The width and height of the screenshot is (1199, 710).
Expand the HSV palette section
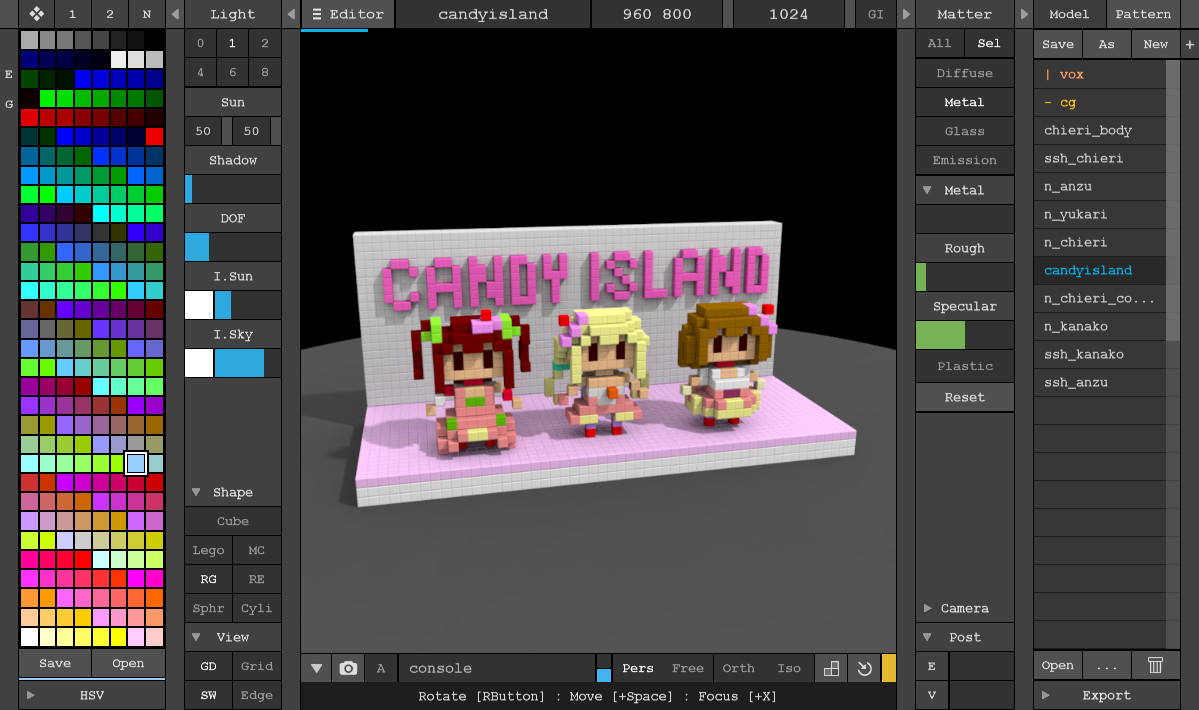pyautogui.click(x=31, y=695)
